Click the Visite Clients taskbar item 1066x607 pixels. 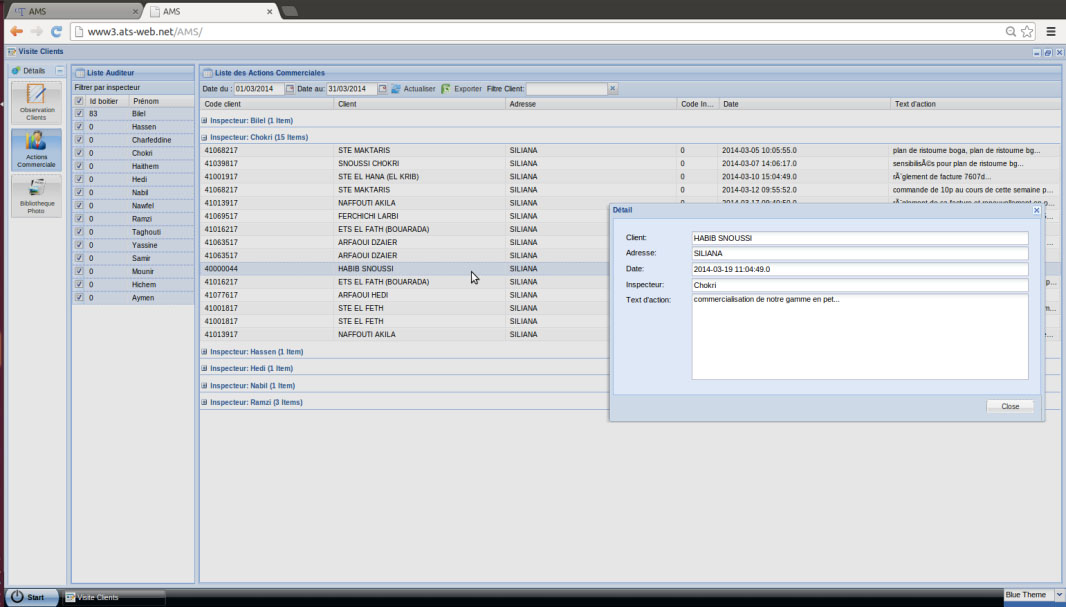tap(112, 597)
